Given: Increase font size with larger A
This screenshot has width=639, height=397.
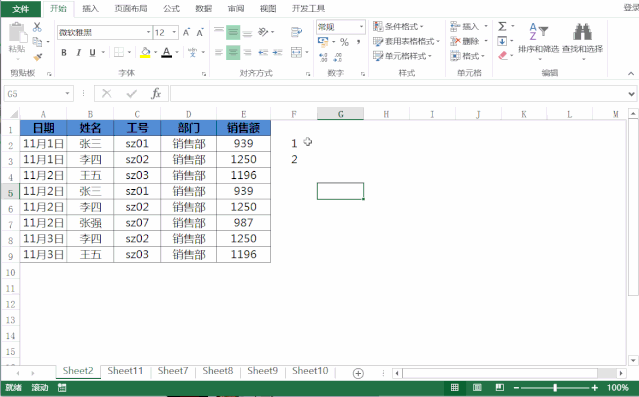Looking at the screenshot, I should 186,33.
